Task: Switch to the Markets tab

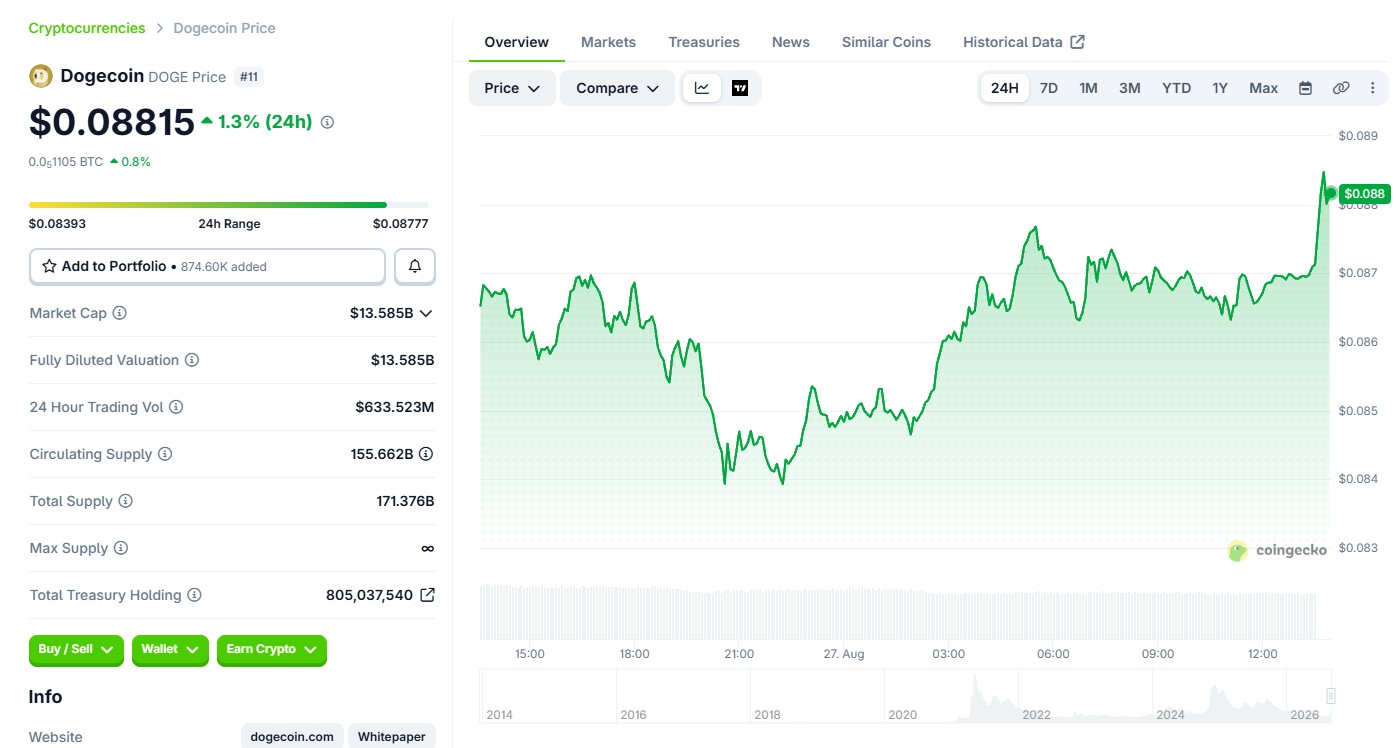Action: (x=608, y=42)
